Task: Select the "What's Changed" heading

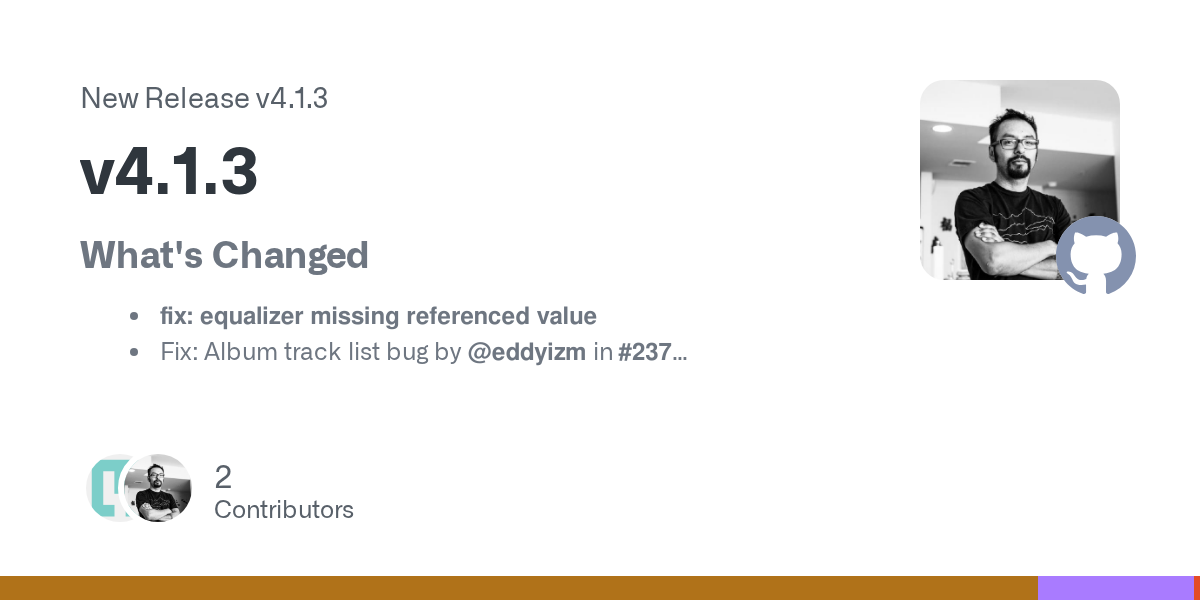Action: pyautogui.click(x=224, y=255)
